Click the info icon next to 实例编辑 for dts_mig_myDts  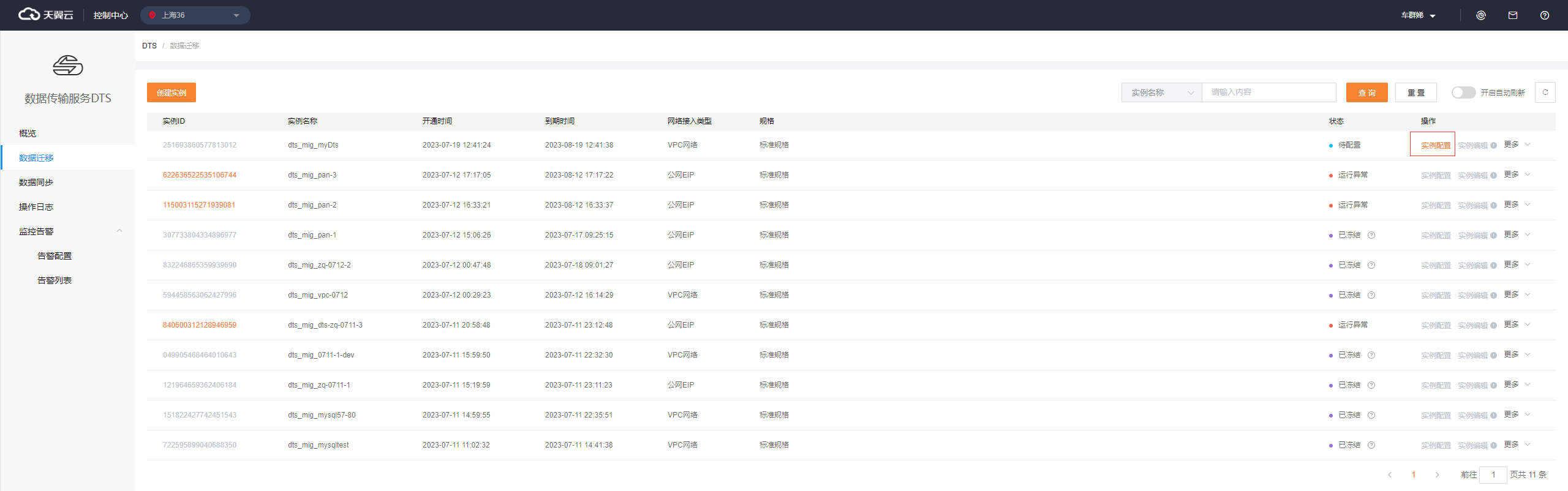(x=1493, y=146)
